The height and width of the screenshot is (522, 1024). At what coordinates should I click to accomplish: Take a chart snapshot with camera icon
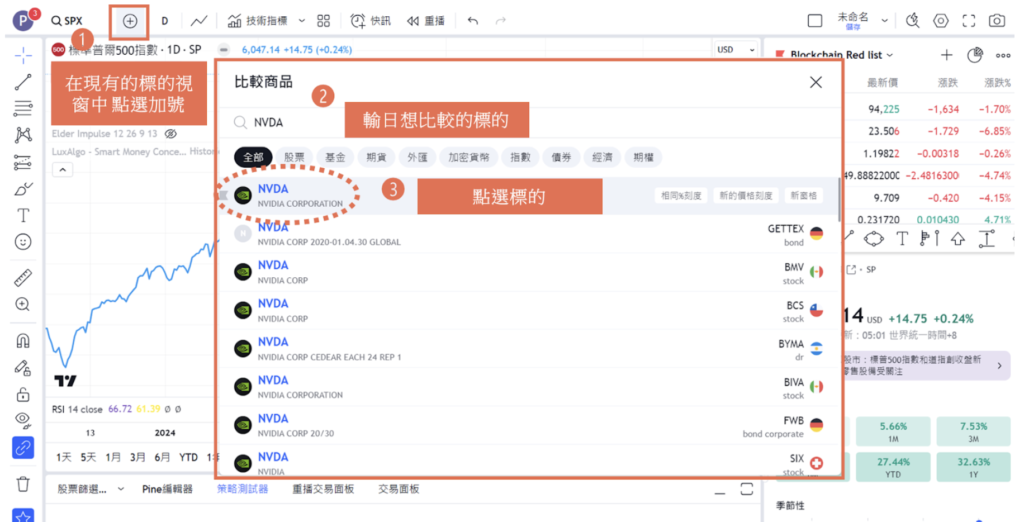997,21
